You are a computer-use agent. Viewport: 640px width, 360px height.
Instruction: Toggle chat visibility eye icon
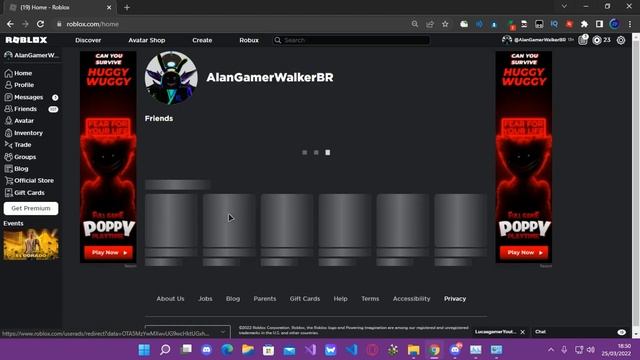pyautogui.click(x=622, y=332)
